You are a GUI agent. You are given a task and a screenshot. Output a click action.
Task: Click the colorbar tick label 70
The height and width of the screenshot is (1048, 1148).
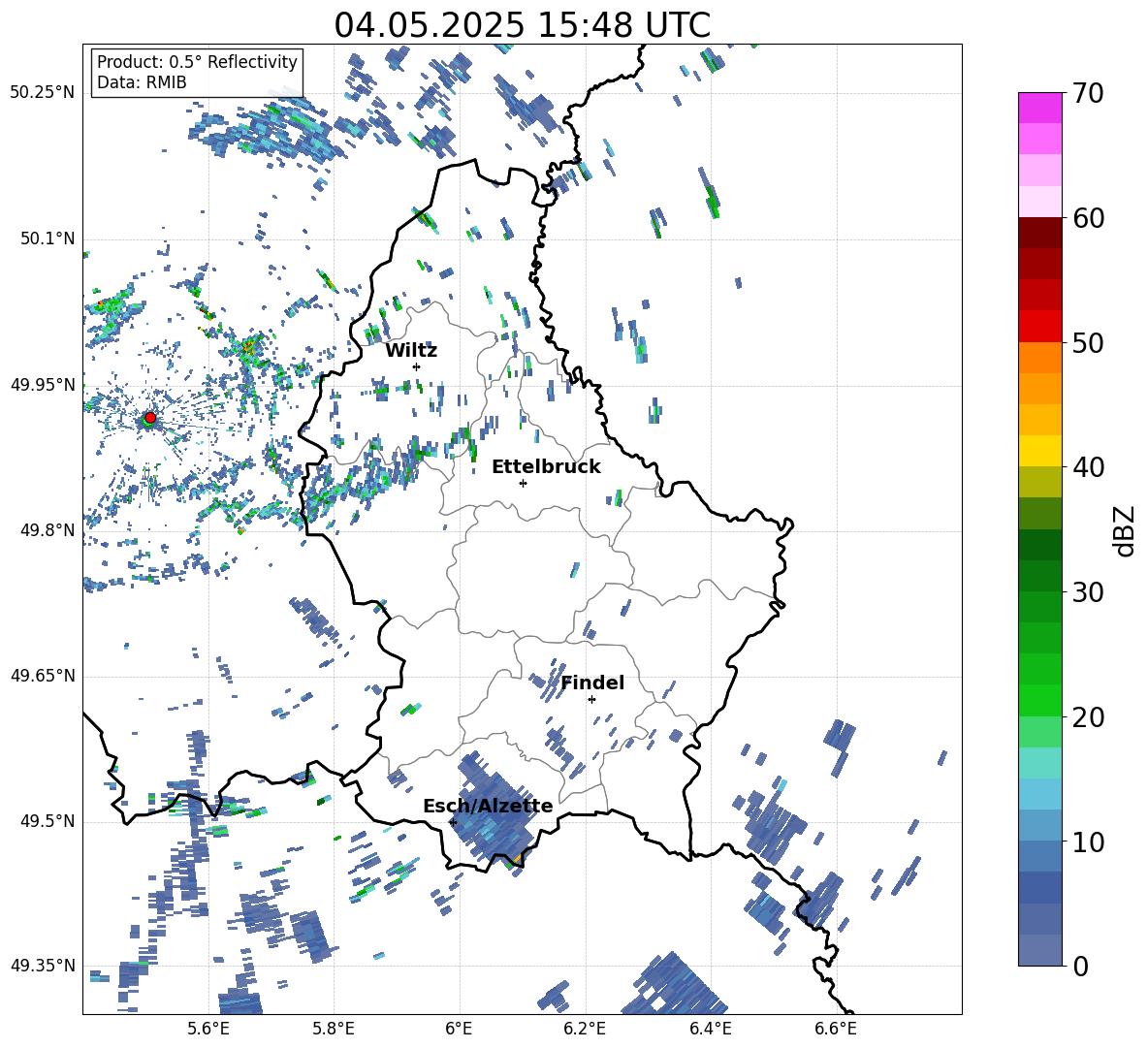click(x=1087, y=93)
